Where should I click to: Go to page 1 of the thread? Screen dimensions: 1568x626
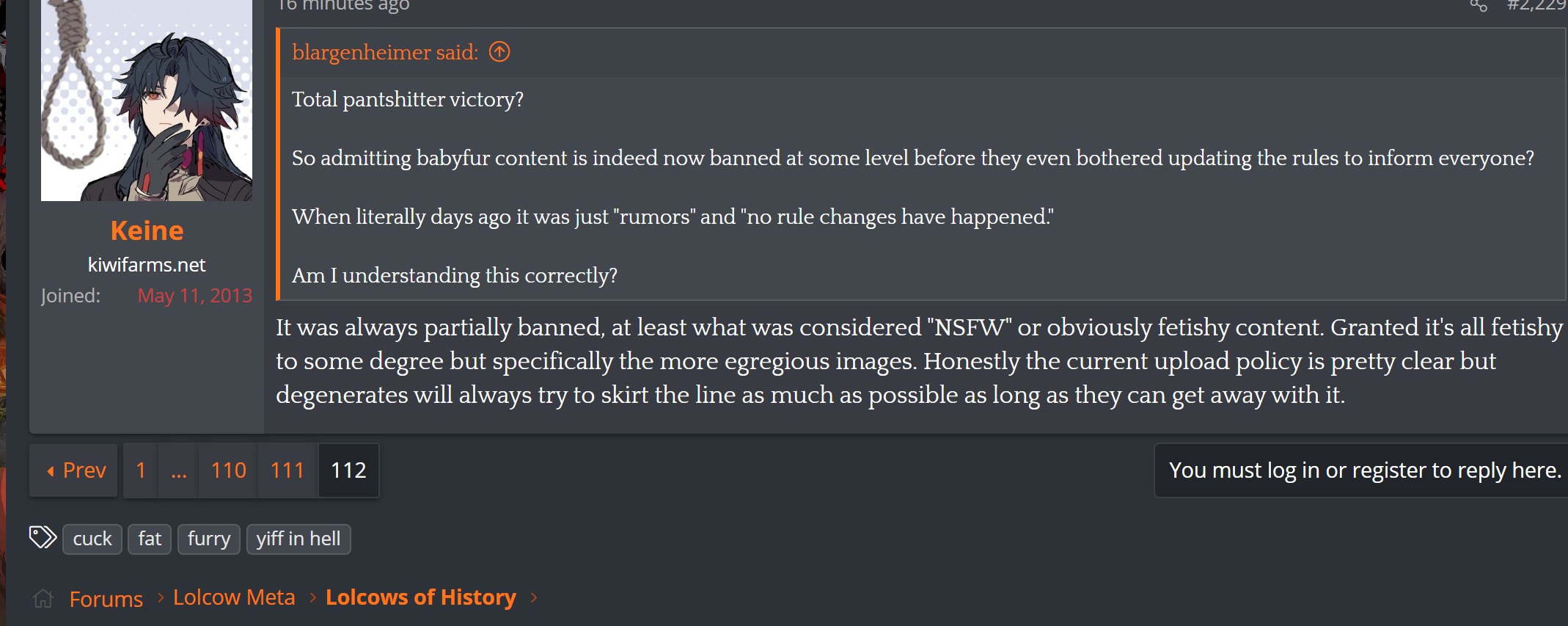[141, 470]
